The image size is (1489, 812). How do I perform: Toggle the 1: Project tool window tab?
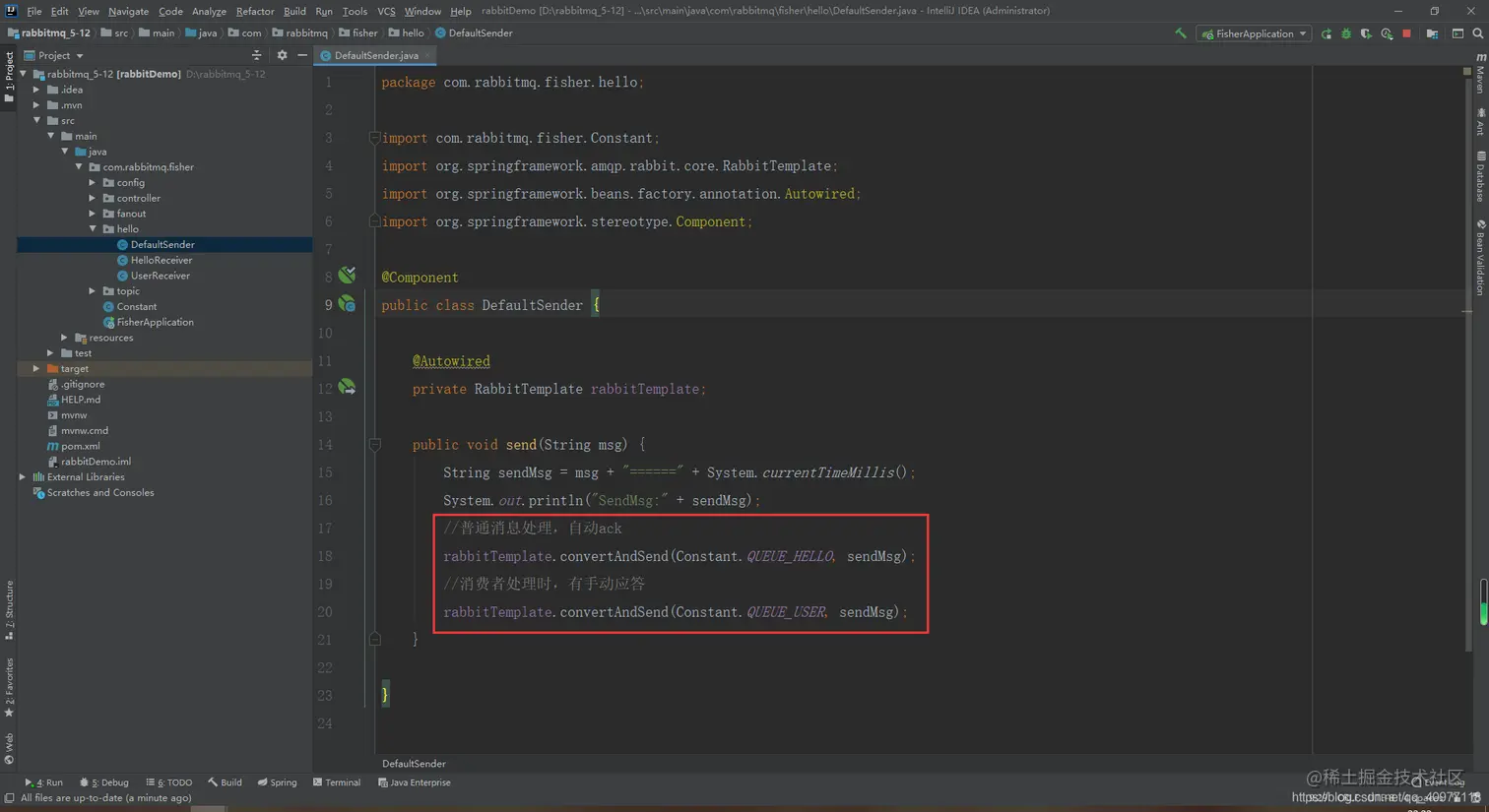pos(8,77)
